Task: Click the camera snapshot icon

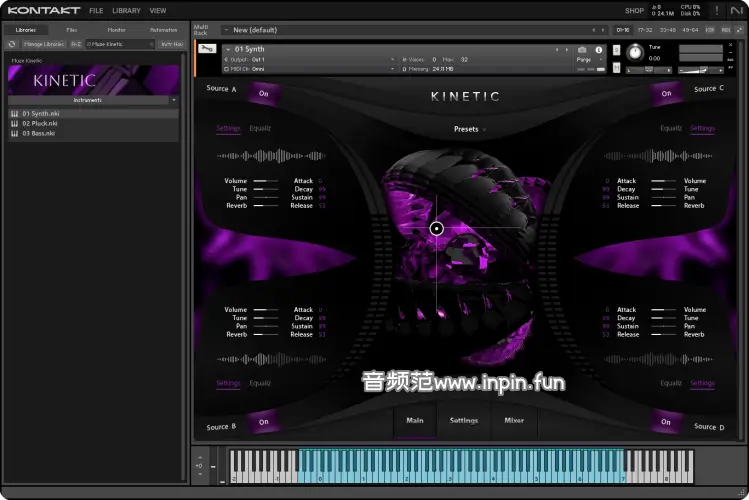Action: [x=582, y=49]
